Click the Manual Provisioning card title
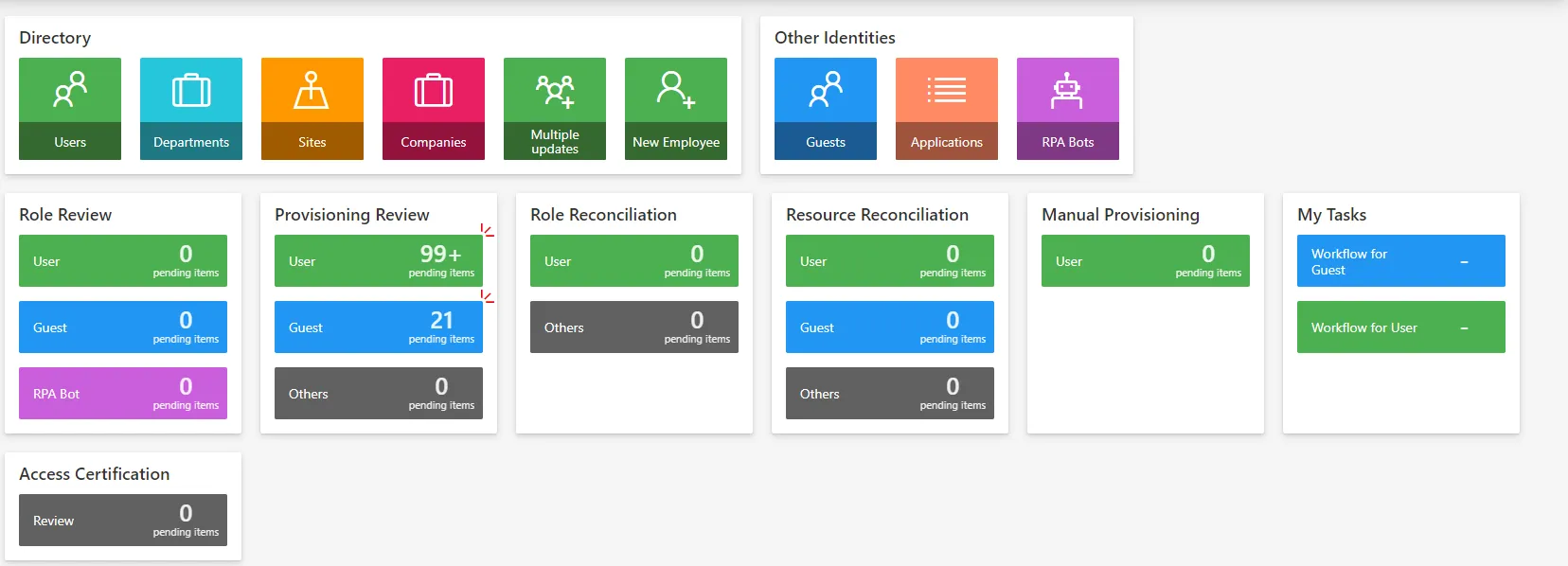The image size is (1568, 566). (1120, 215)
